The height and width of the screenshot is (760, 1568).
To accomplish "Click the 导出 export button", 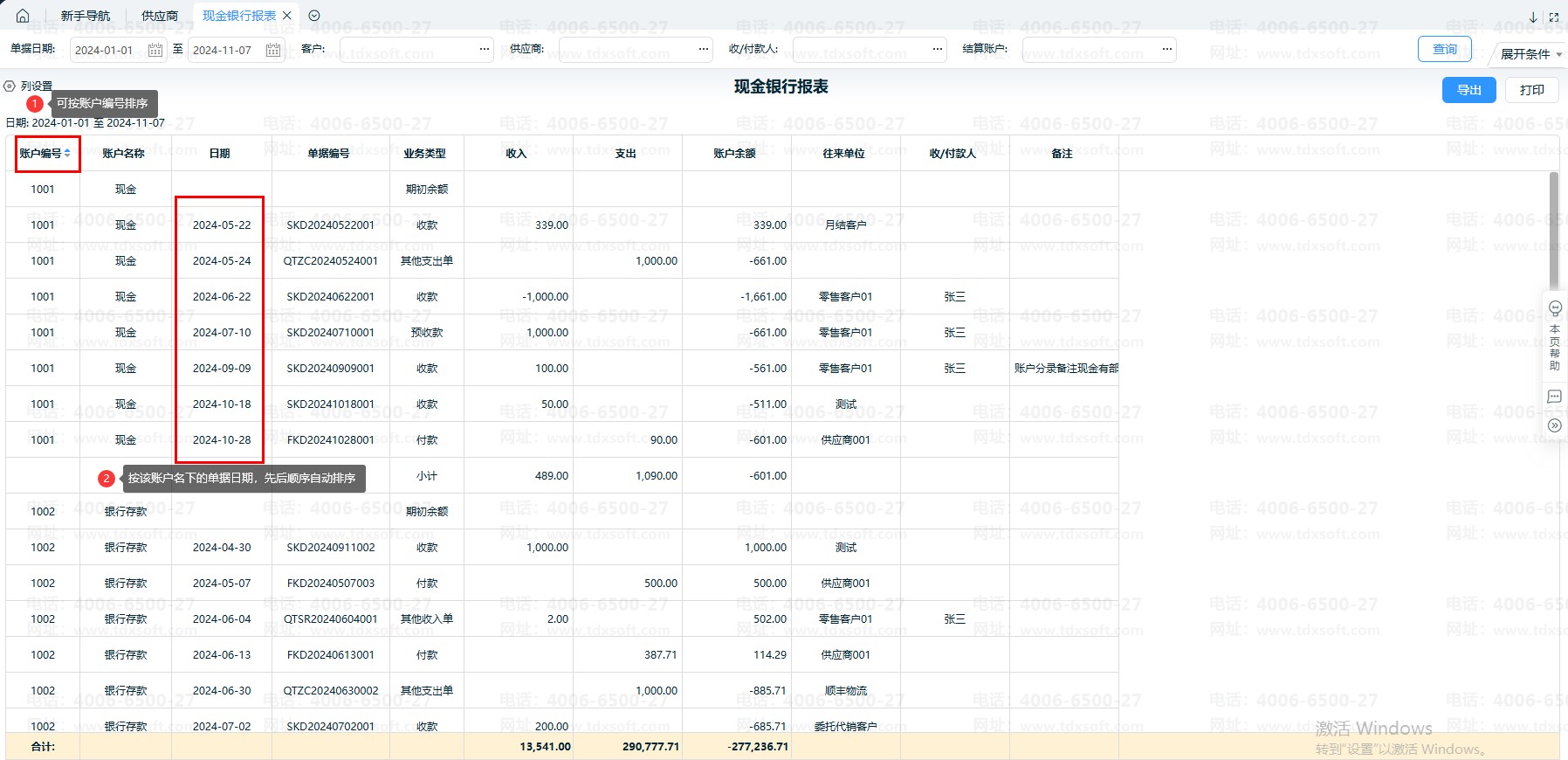I will click(x=1468, y=90).
